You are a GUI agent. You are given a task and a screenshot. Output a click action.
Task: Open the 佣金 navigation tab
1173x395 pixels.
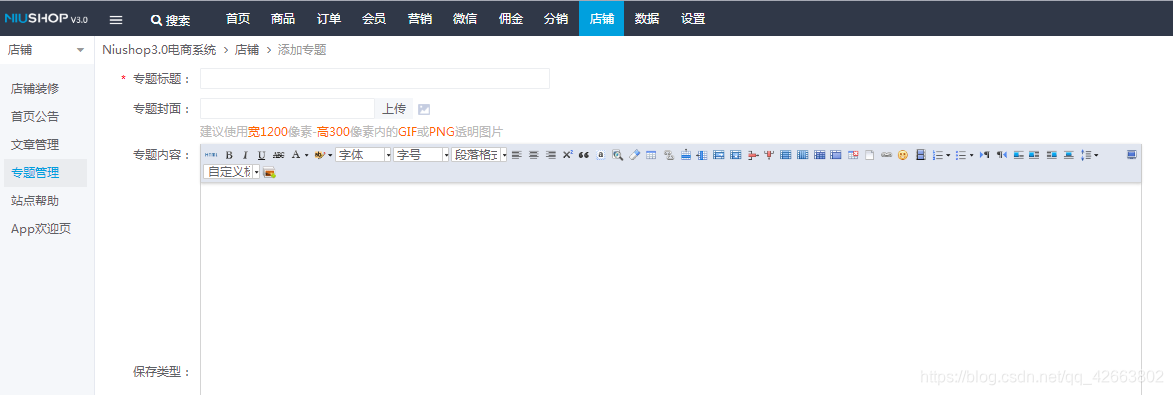[511, 19]
